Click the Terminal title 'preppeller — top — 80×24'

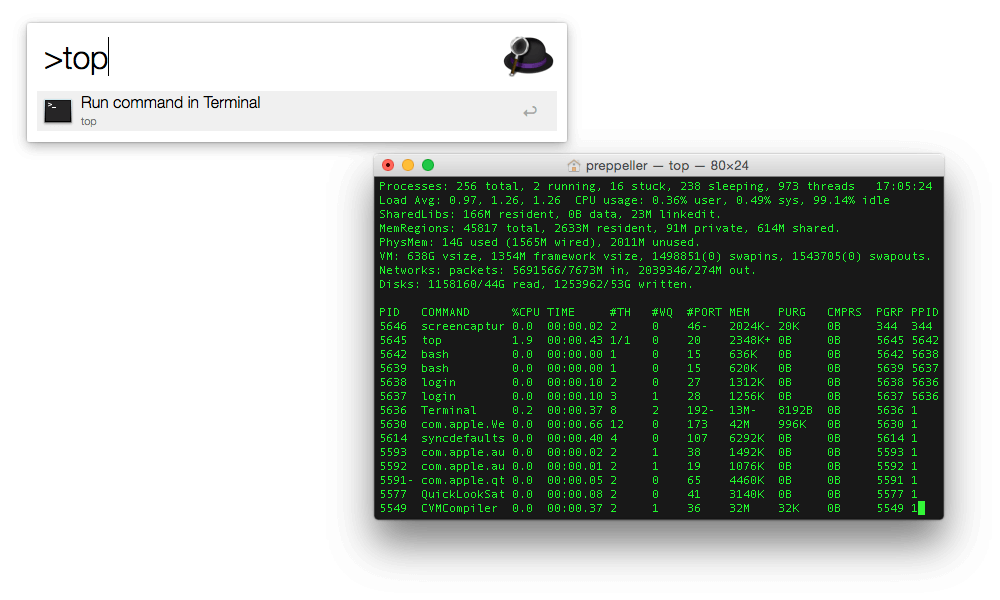coord(667,166)
